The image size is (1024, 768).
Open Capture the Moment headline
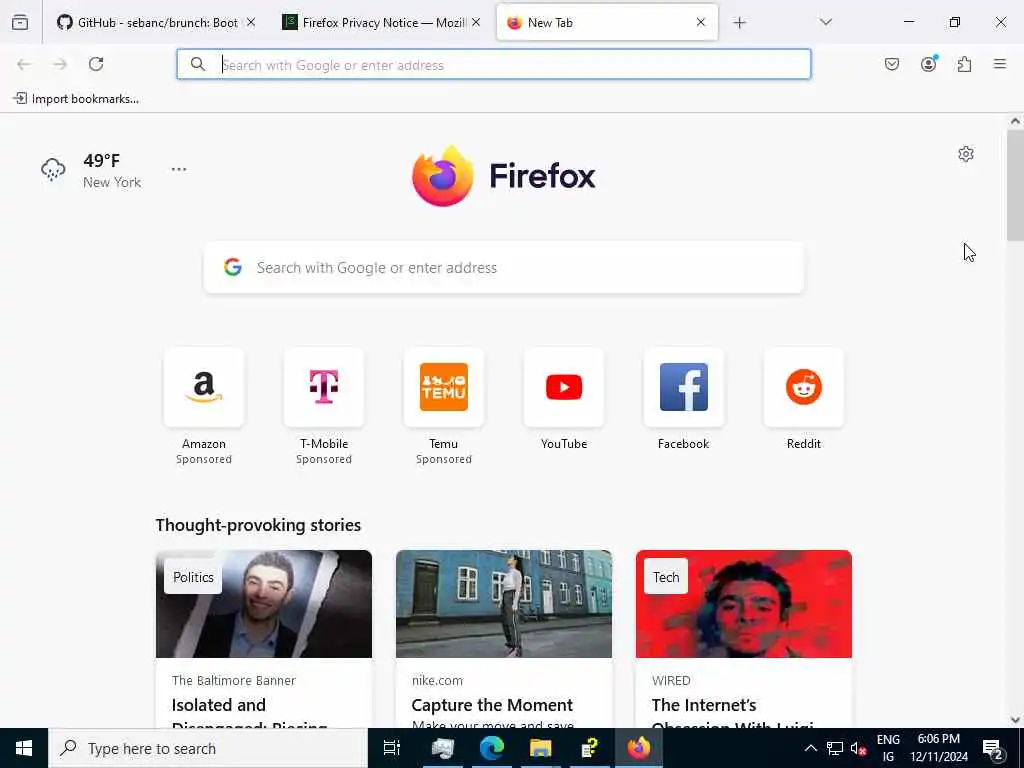492,705
